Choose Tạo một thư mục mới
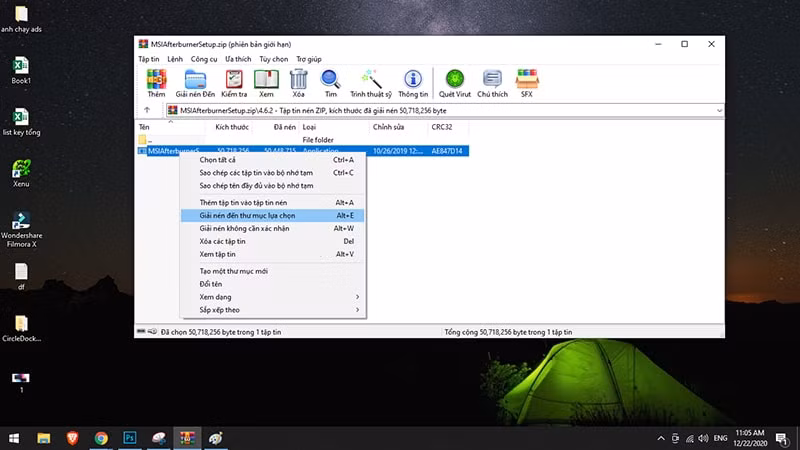 (x=272, y=271)
